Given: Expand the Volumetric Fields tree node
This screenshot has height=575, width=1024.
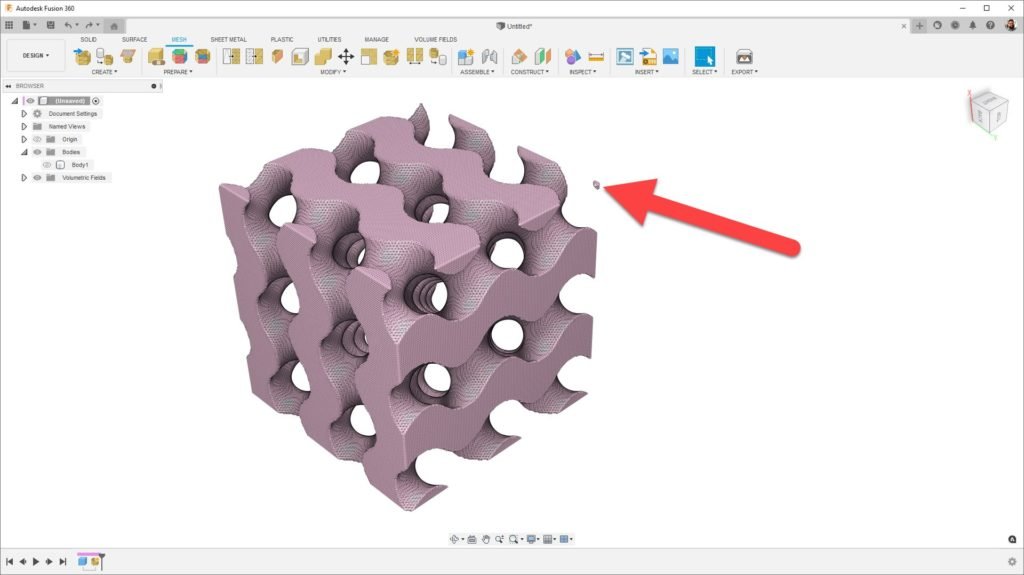Looking at the screenshot, I should [x=24, y=178].
